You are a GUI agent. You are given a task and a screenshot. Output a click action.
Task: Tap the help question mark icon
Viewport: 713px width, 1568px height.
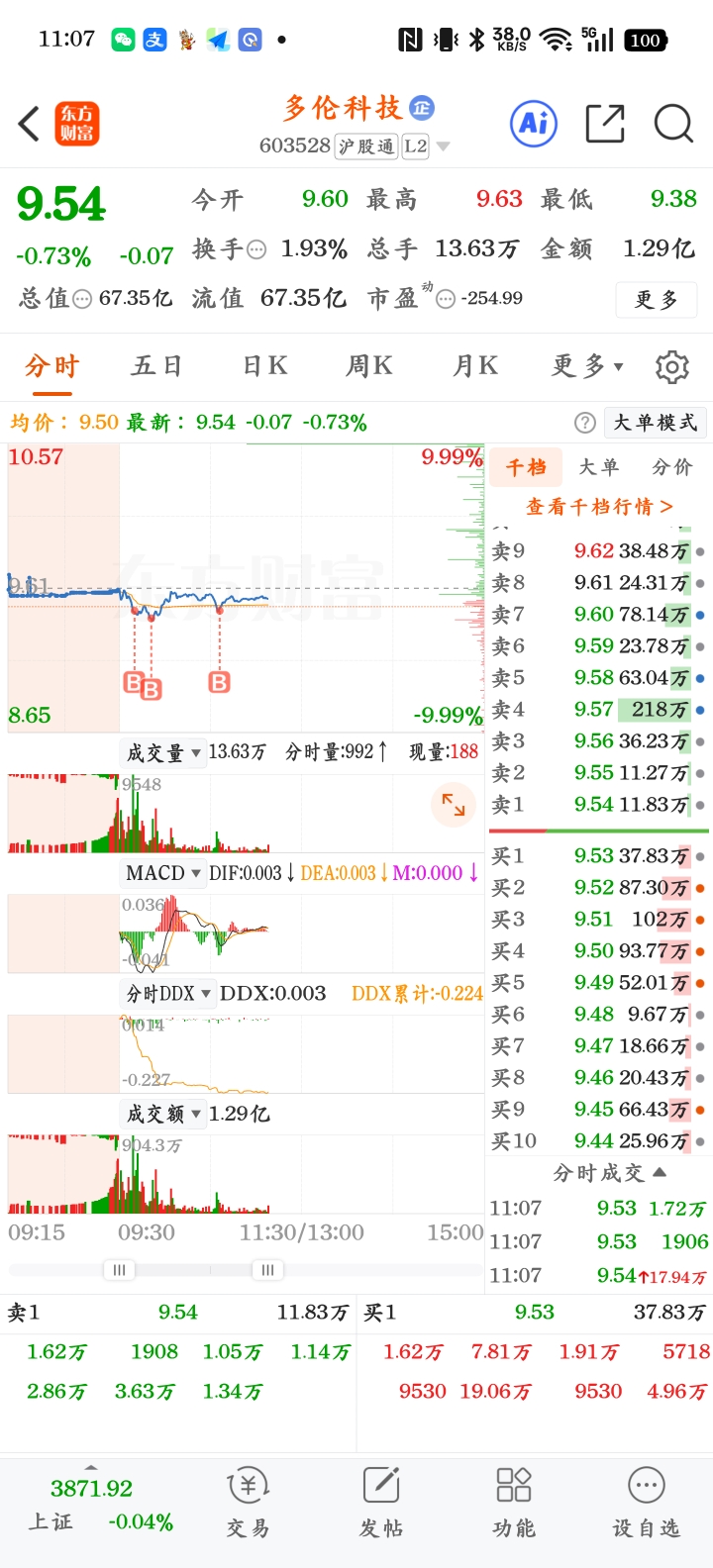[585, 423]
